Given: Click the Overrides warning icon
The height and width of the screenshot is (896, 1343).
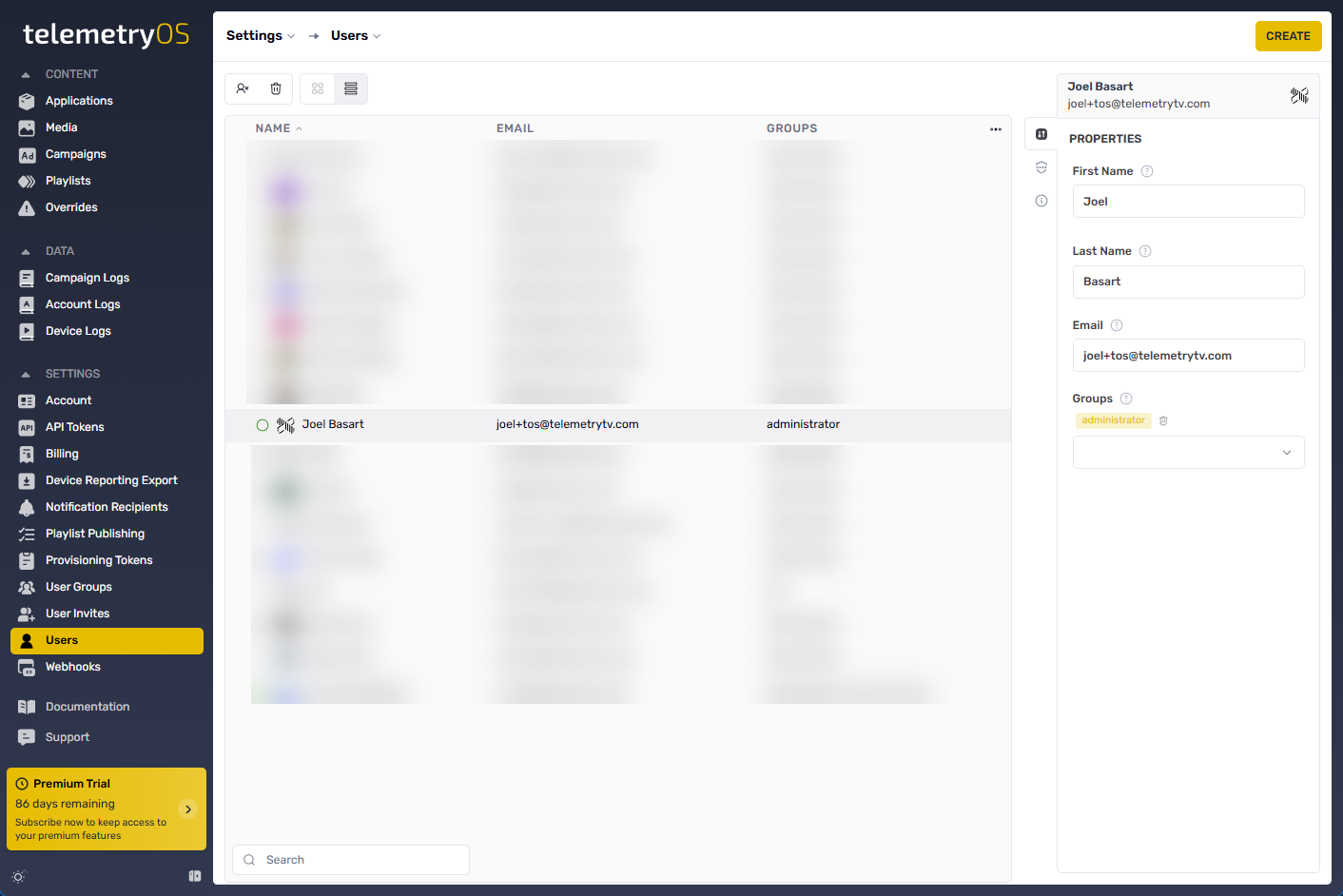Looking at the screenshot, I should [x=27, y=207].
